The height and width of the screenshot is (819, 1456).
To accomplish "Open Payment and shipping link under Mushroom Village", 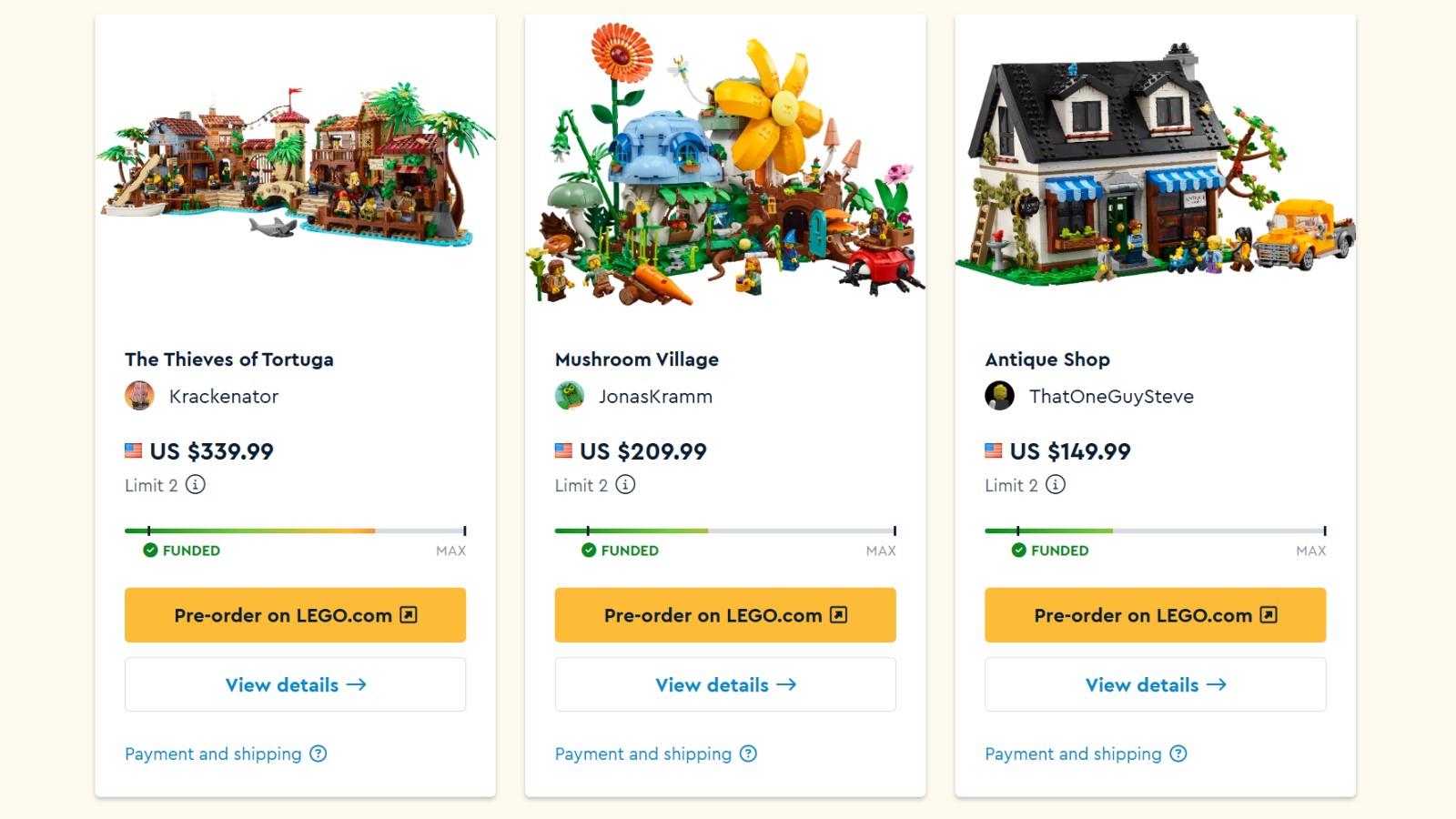I will click(x=643, y=753).
